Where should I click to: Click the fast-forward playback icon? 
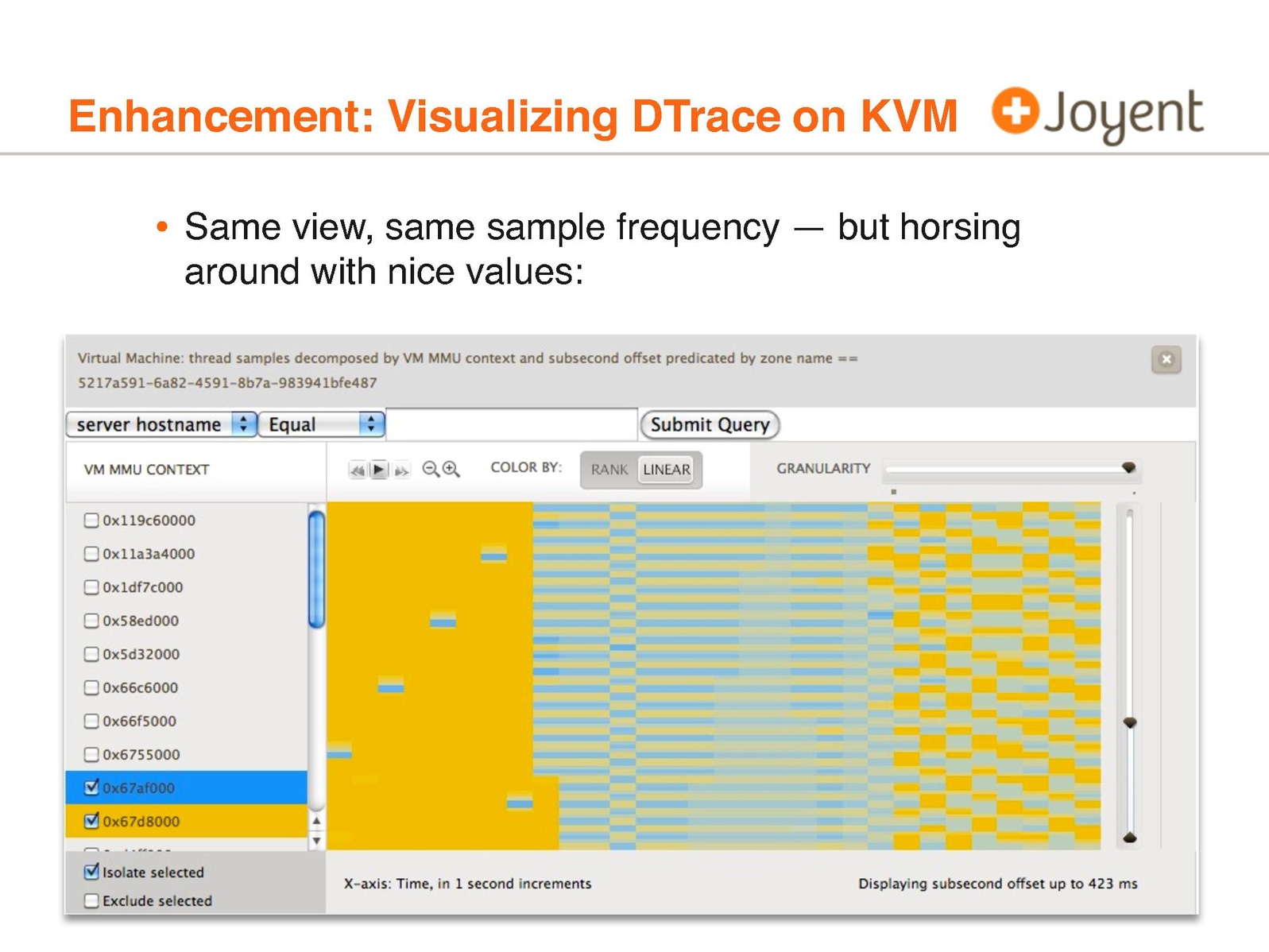click(401, 470)
